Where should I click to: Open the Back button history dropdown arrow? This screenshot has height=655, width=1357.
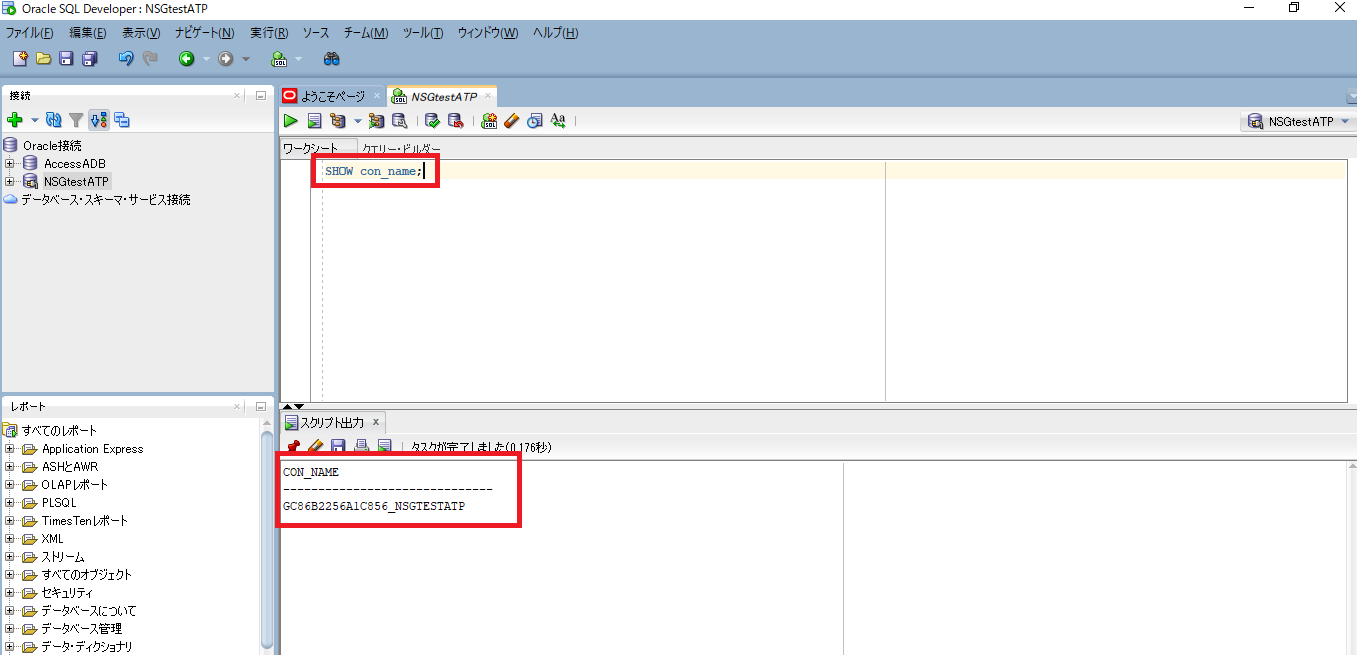(x=206, y=60)
